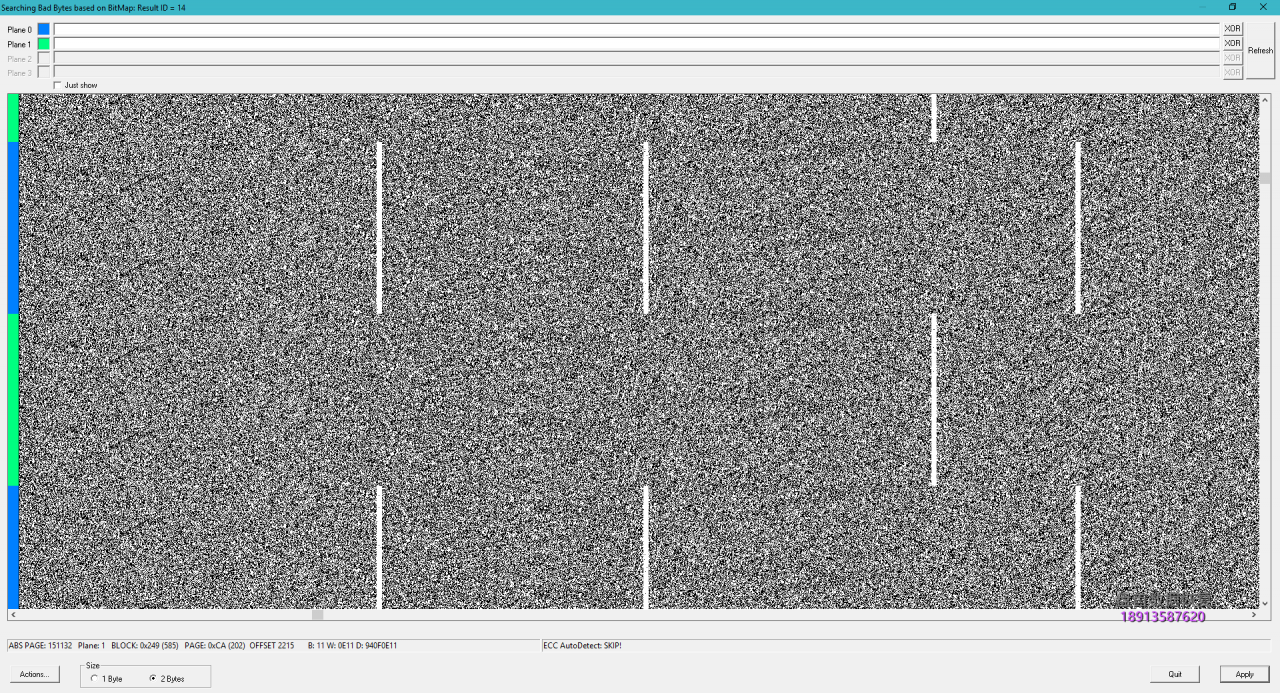Focus the Plane 0 input field
Viewport: 1280px width, 693px height.
point(636,29)
